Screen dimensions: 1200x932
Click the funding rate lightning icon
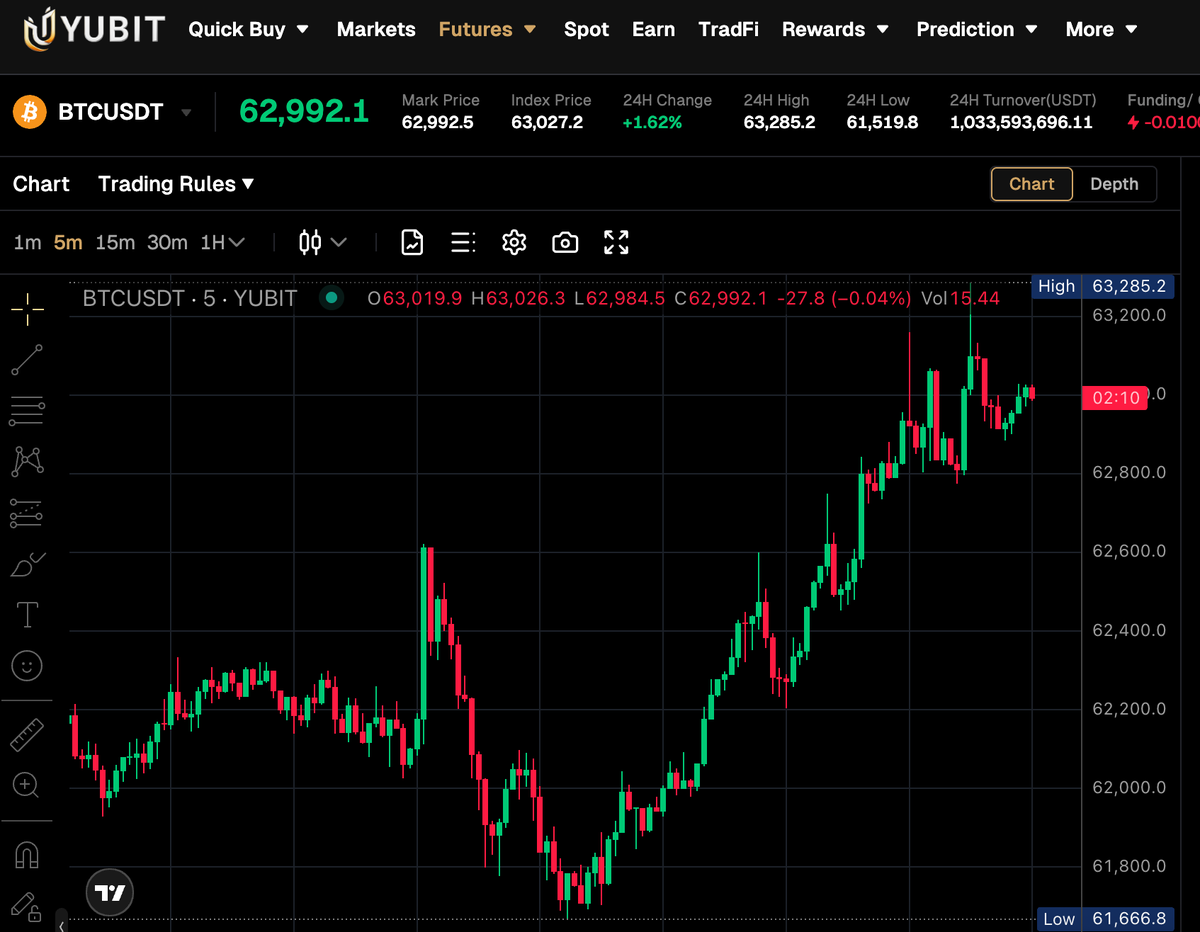pos(1133,122)
